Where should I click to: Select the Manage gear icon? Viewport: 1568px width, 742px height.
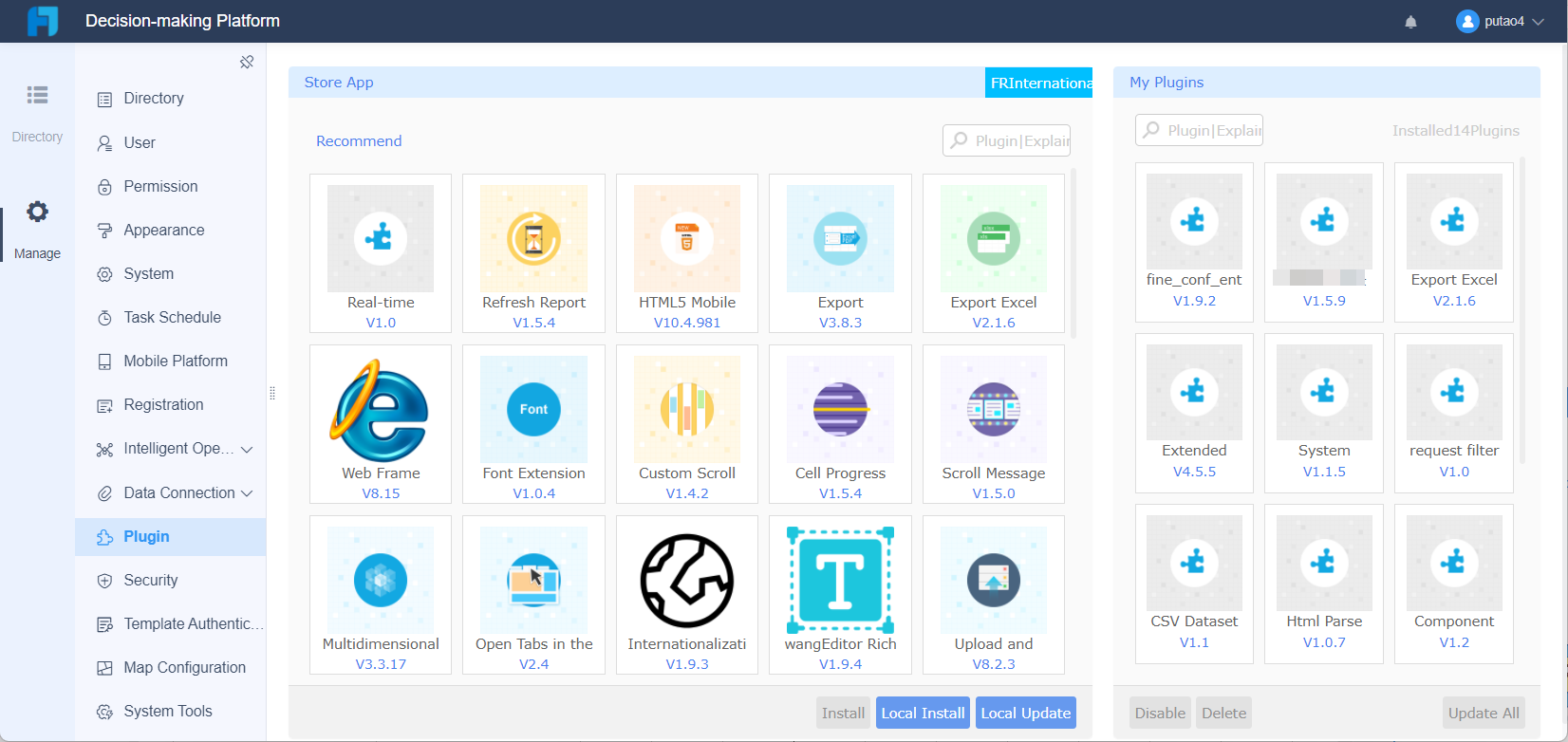click(x=37, y=212)
